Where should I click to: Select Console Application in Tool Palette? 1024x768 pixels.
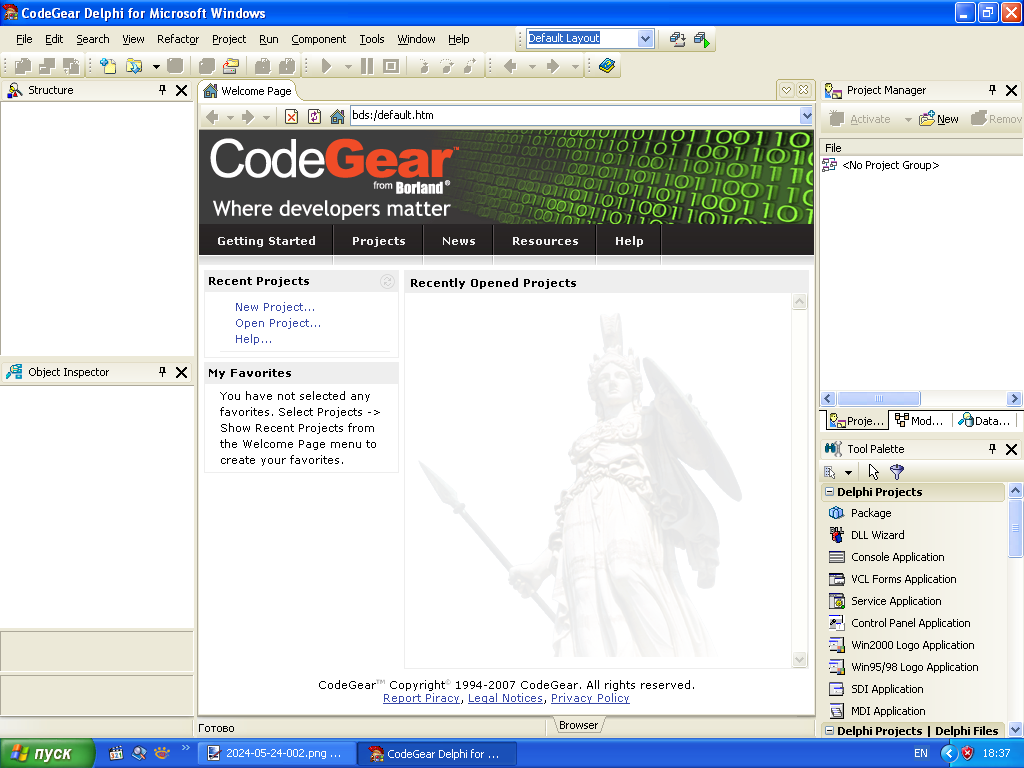(912, 557)
